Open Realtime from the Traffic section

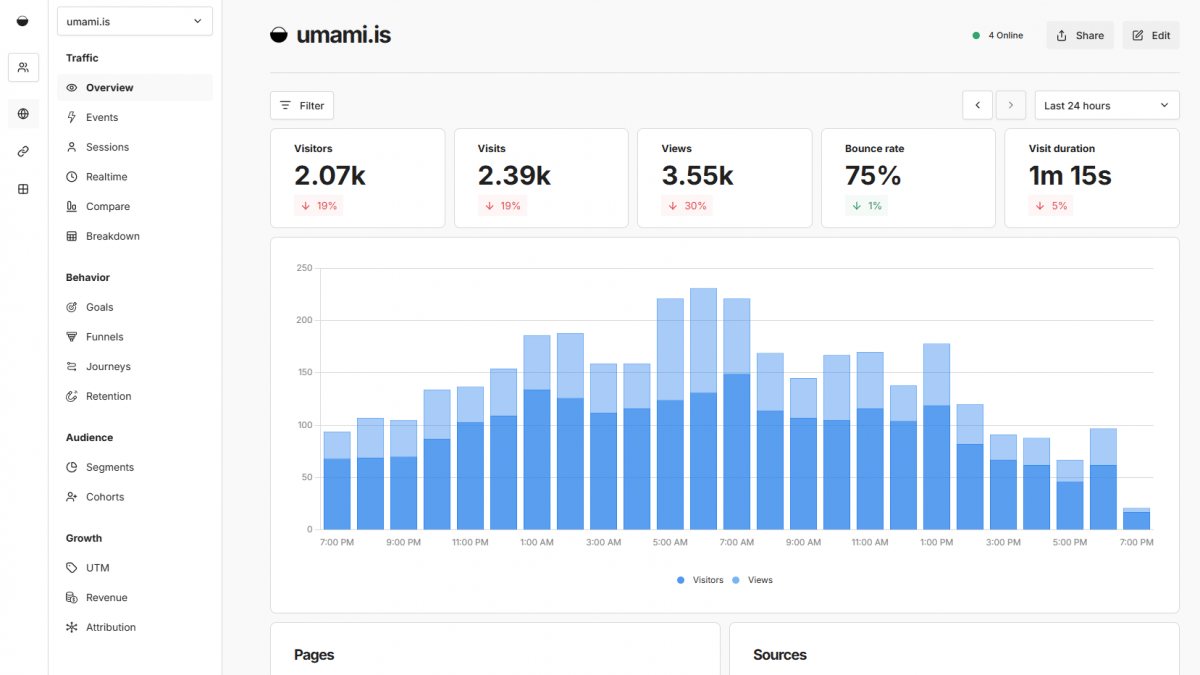click(106, 177)
